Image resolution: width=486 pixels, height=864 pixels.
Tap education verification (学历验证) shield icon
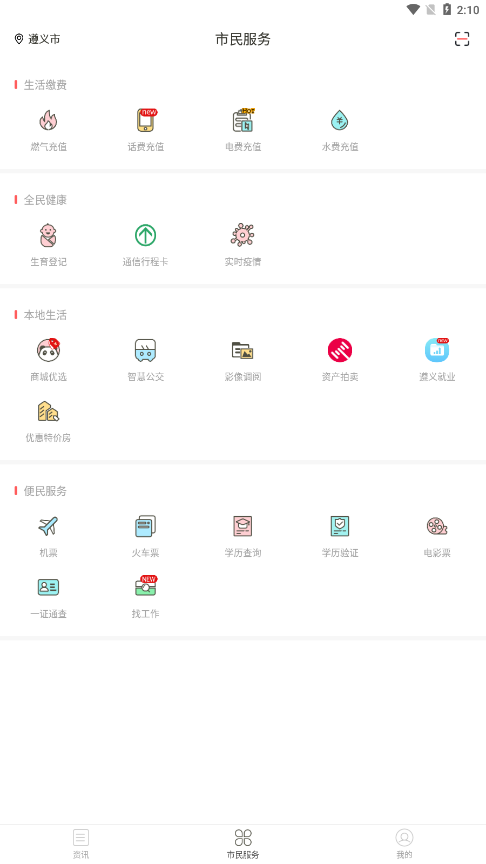[x=340, y=526]
